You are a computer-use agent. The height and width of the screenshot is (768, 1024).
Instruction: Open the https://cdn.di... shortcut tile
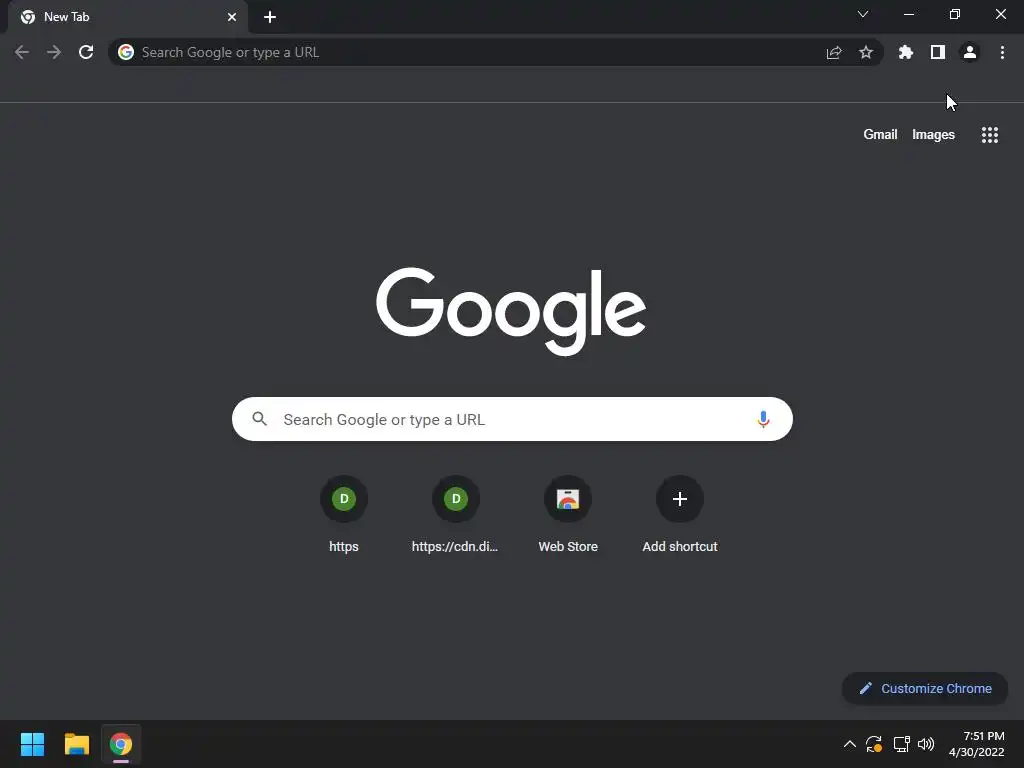456,515
